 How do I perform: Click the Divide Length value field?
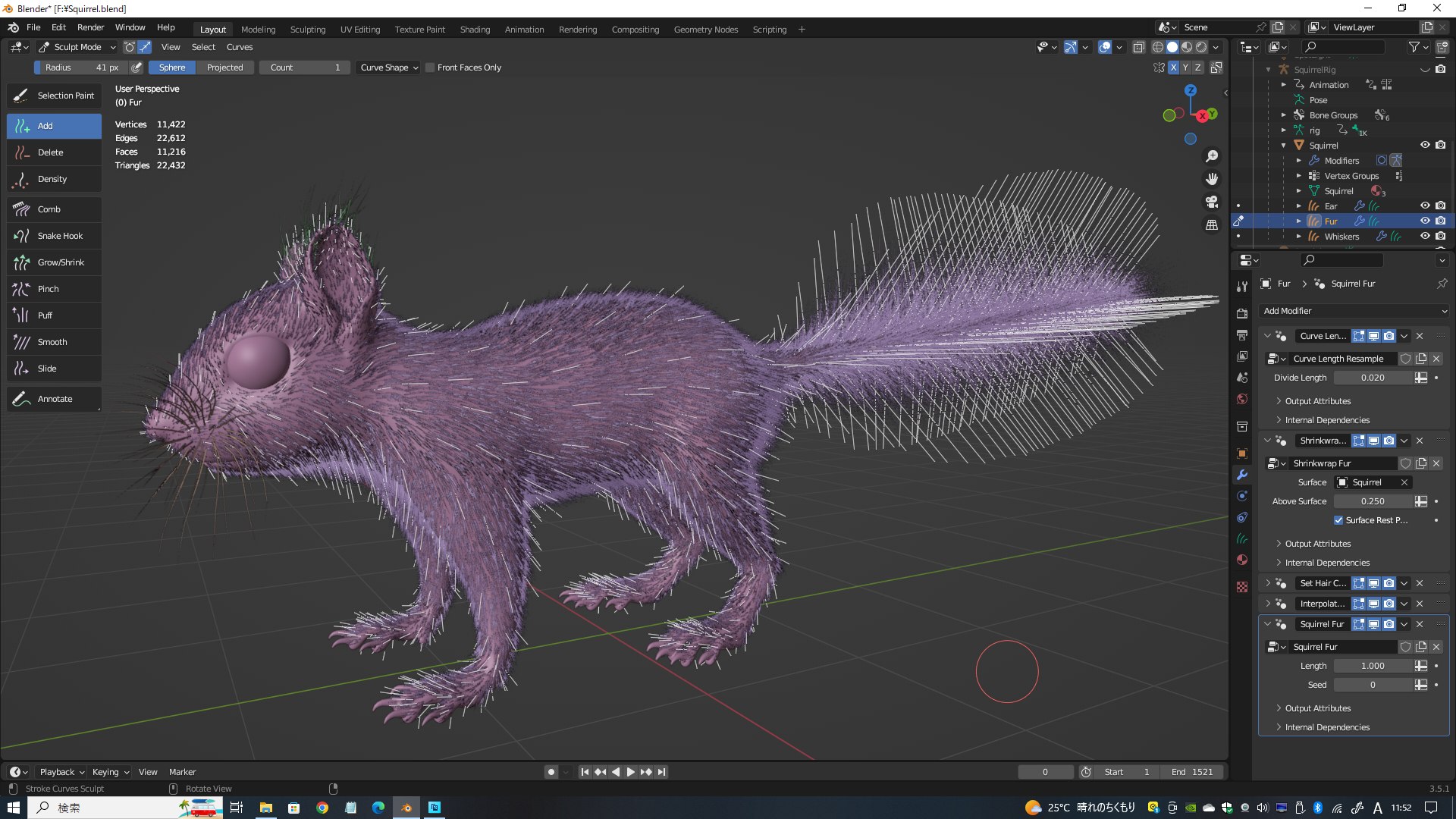pyautogui.click(x=1373, y=378)
